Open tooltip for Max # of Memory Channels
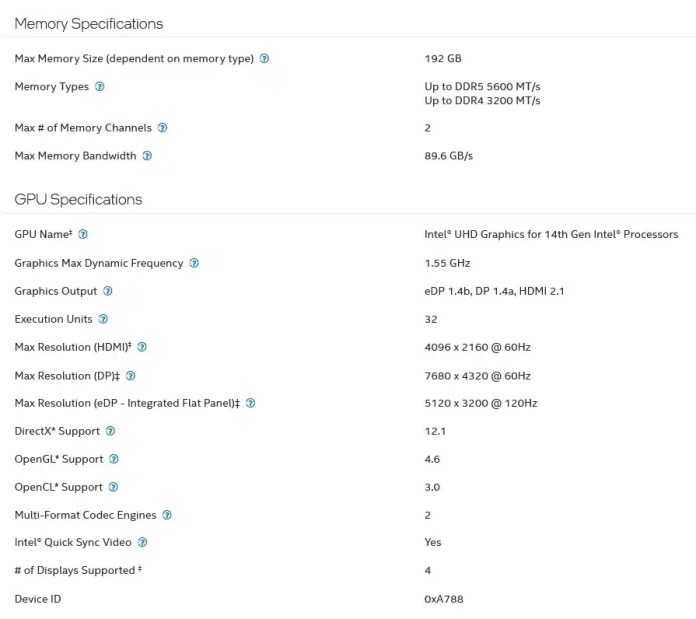The width and height of the screenshot is (696, 619). (x=162, y=128)
